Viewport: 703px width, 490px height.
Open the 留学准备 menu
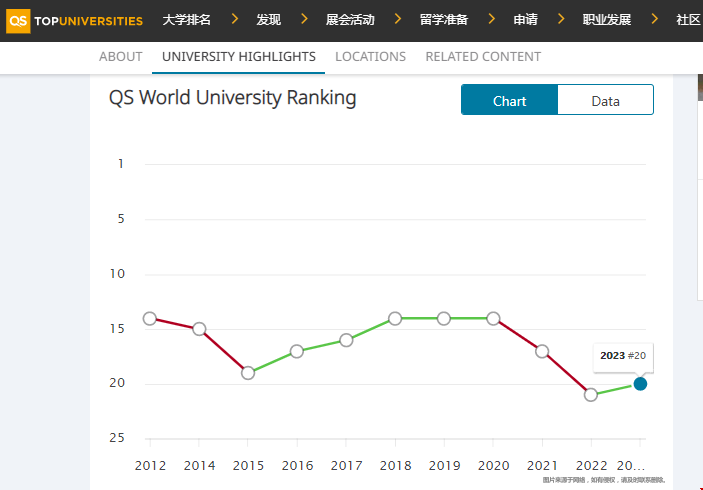click(444, 20)
